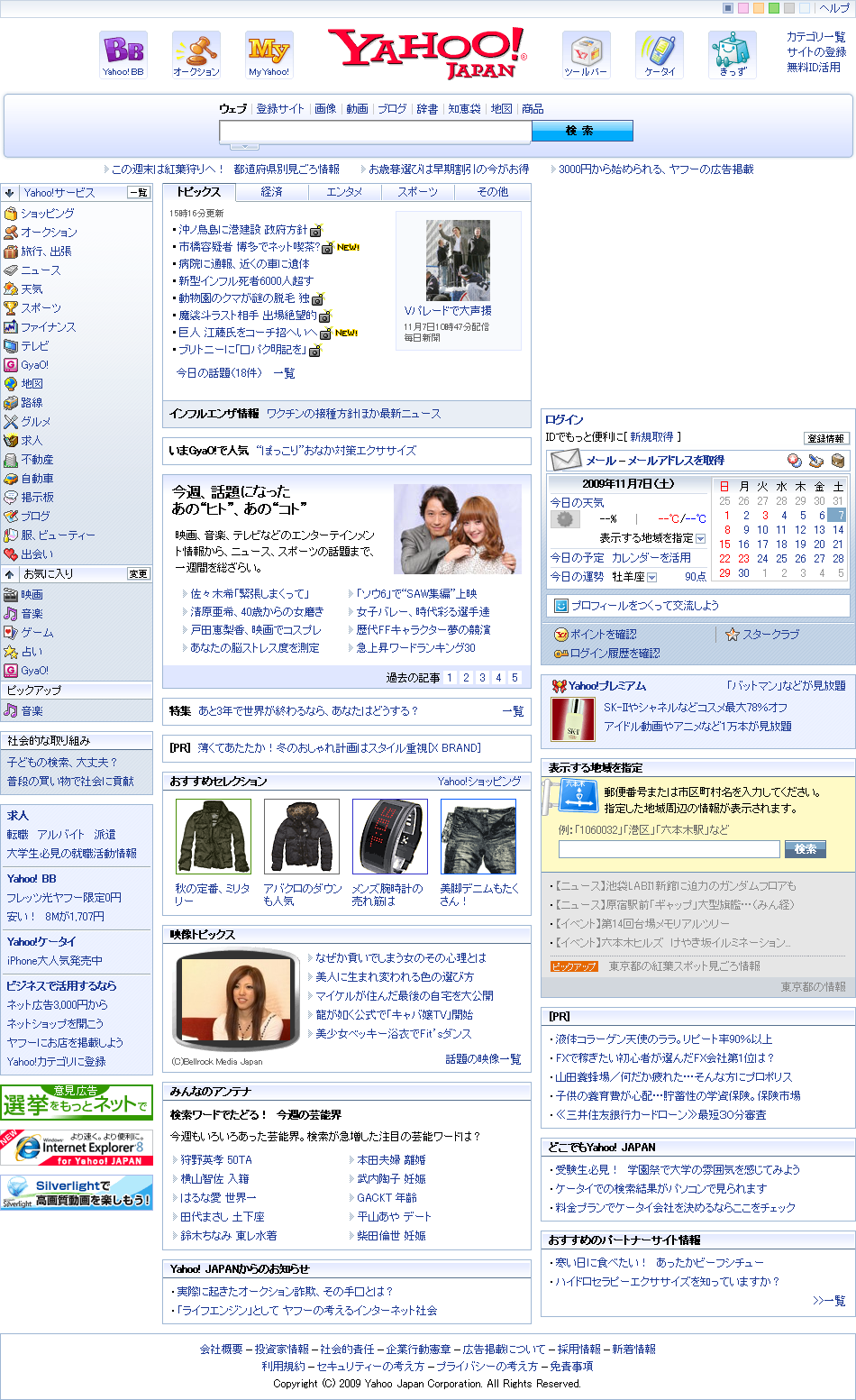This screenshot has width=856, height=1400.
Task: Open the 牡羊座 zodiac sign dropdown
Action: pyautogui.click(x=652, y=577)
